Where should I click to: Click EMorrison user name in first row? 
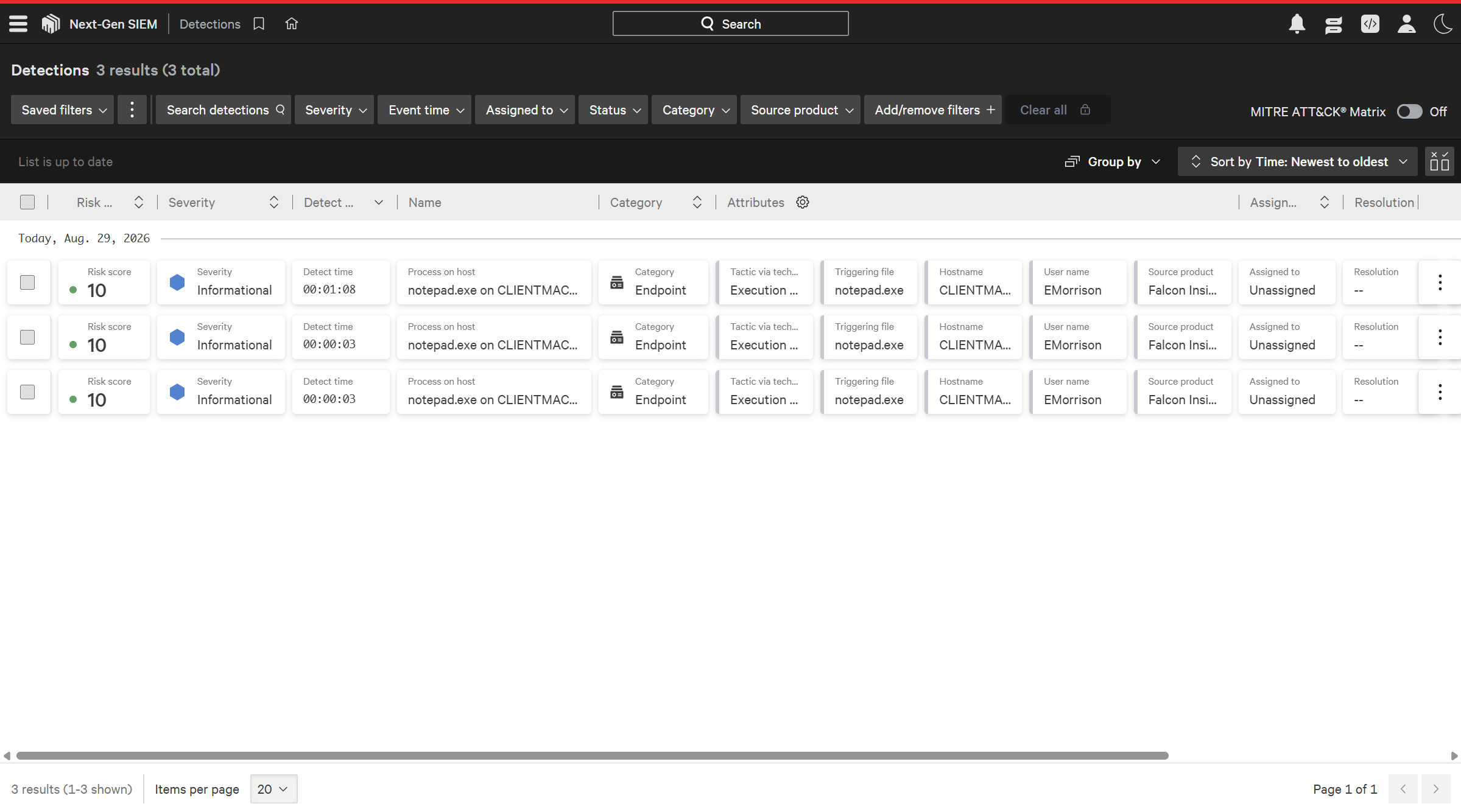coord(1072,290)
